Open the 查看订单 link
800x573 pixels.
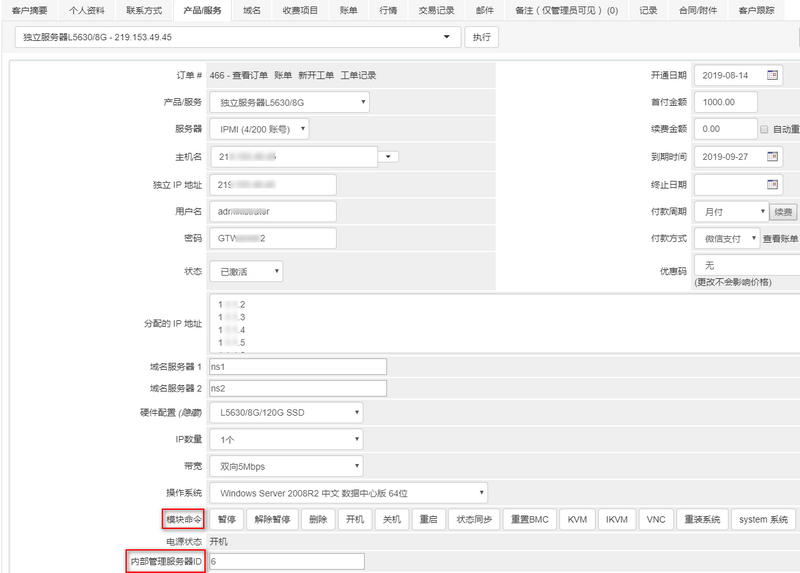click(250, 75)
